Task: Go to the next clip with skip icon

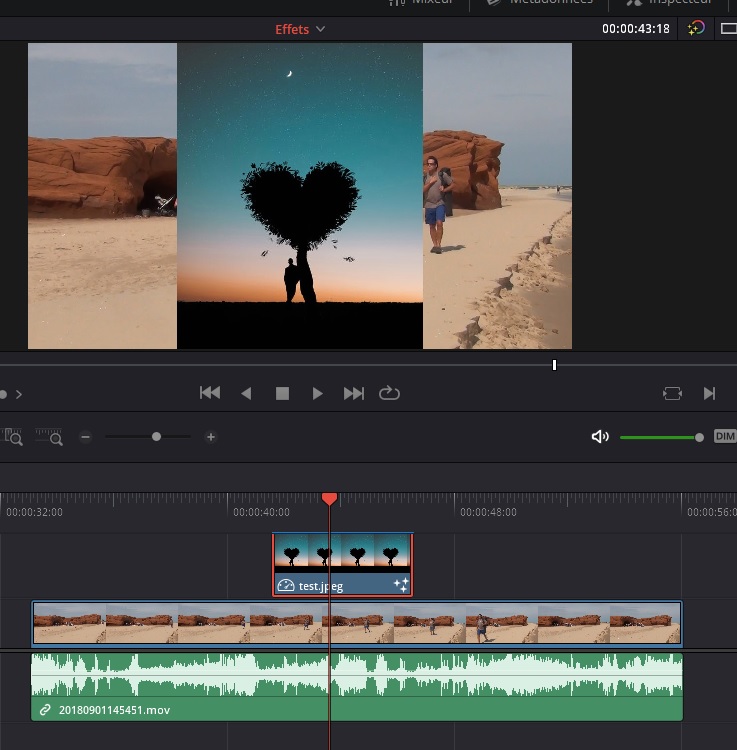Action: tap(709, 393)
